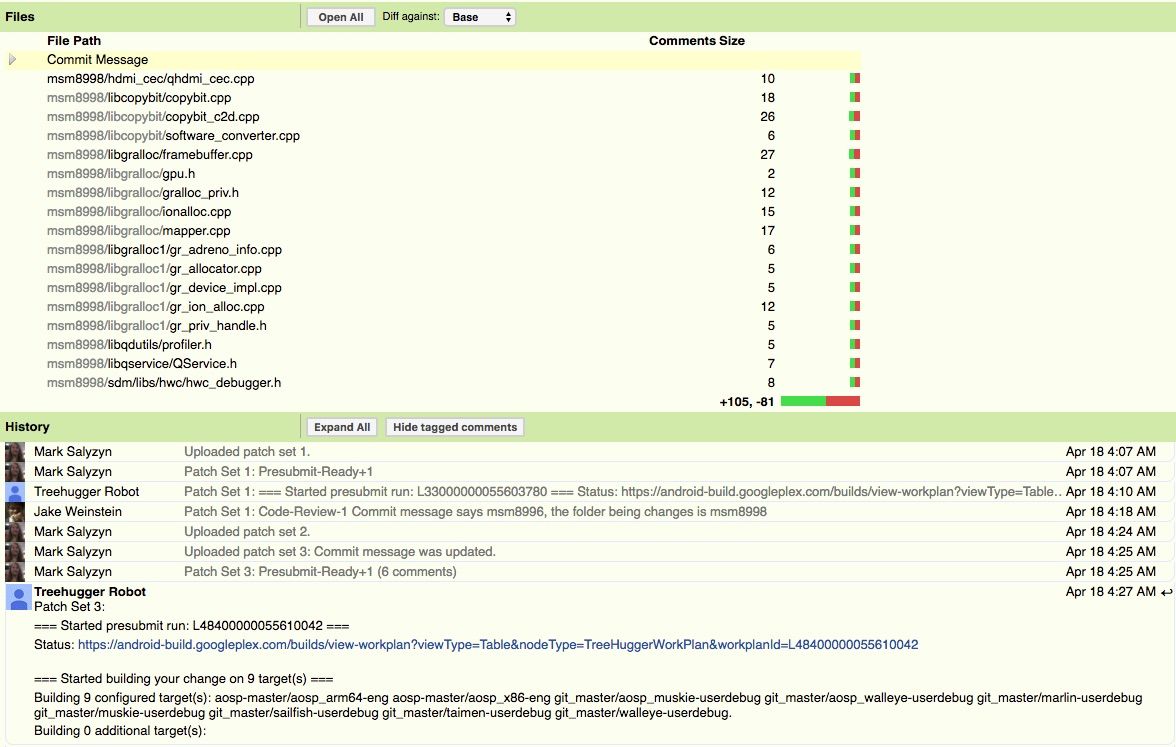Open file qhdmi_cec.cpp

[151, 79]
